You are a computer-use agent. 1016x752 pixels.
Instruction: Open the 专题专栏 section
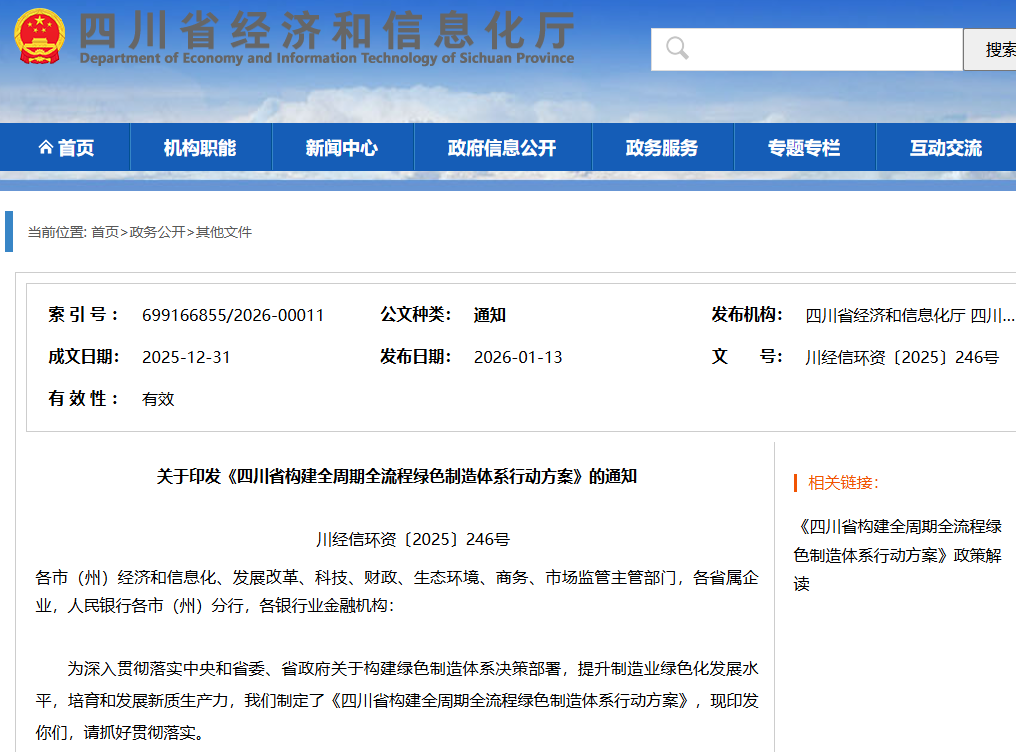804,148
